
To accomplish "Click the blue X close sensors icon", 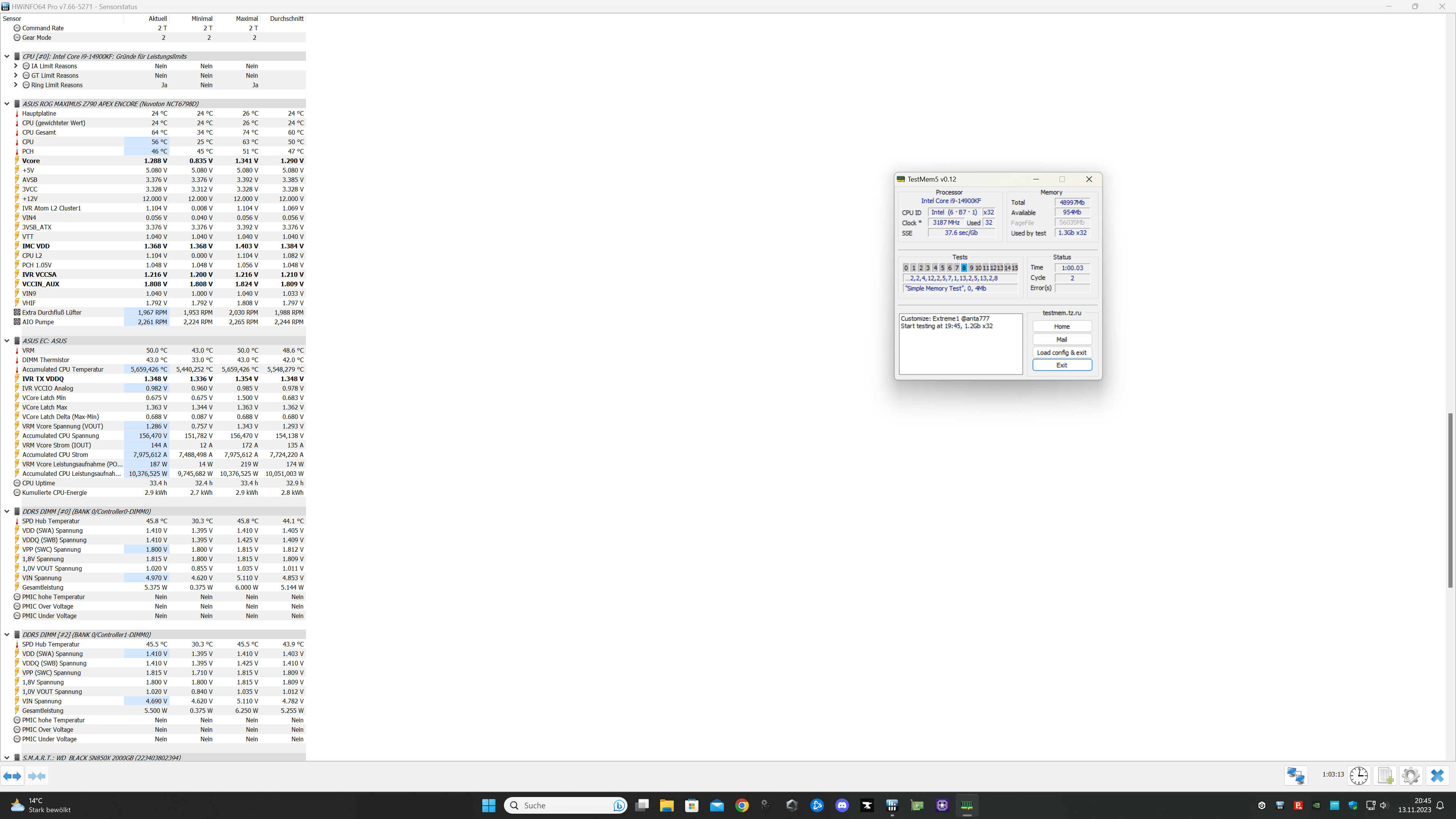I will point(1437,775).
